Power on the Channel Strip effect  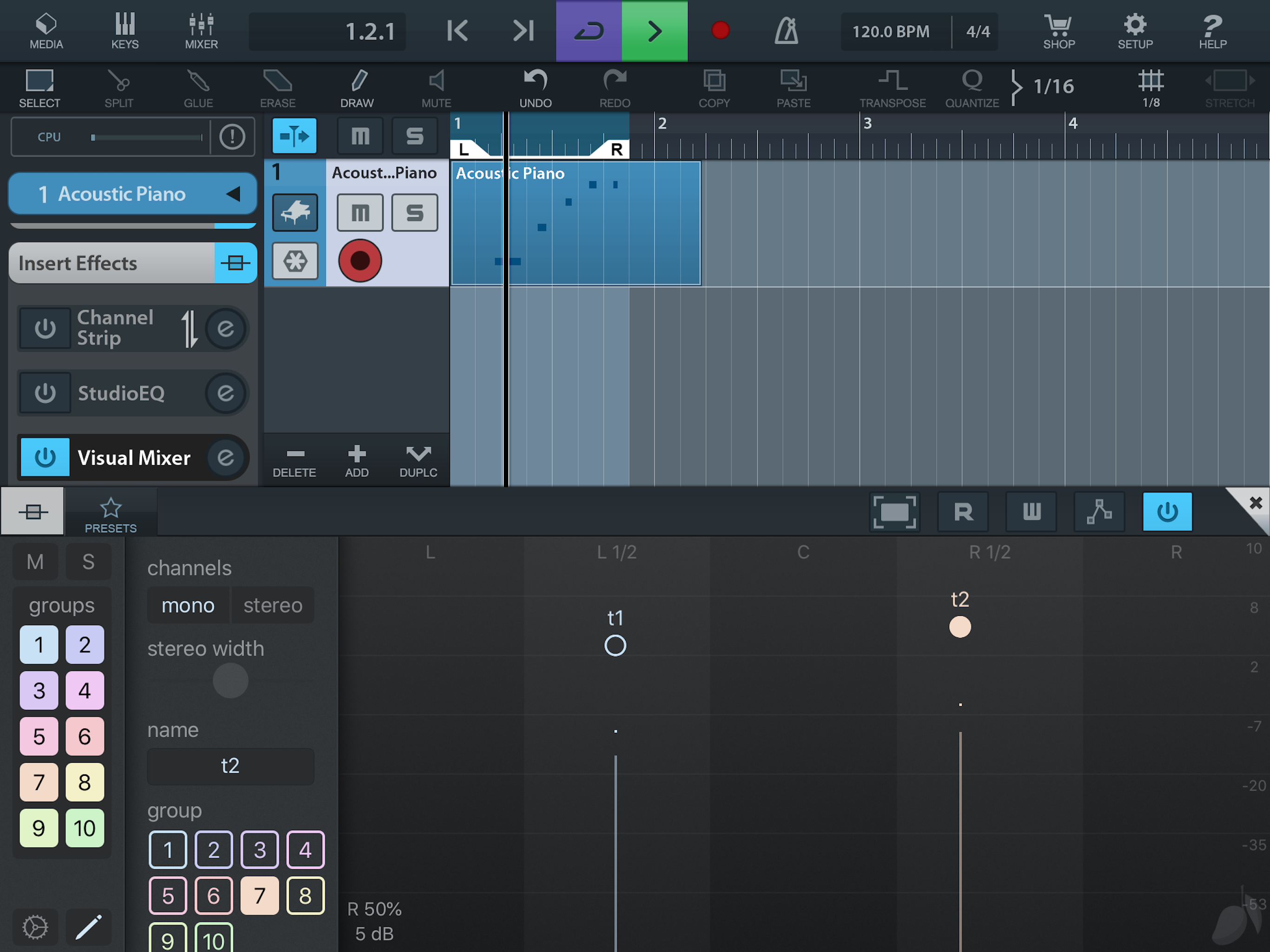click(x=45, y=329)
